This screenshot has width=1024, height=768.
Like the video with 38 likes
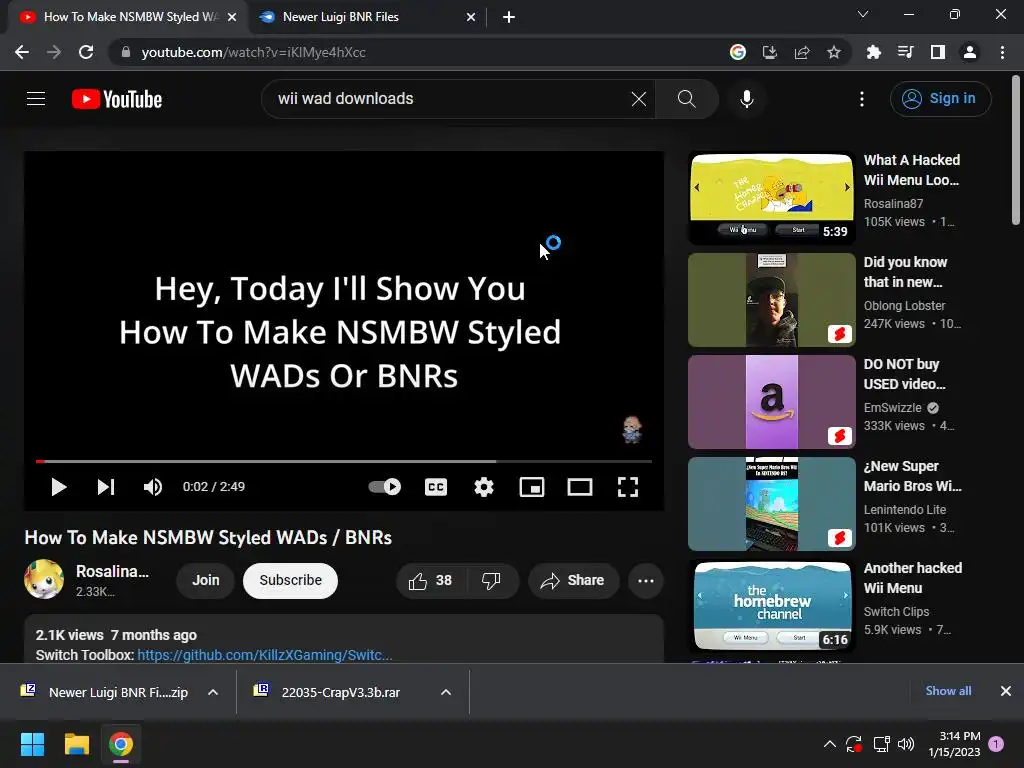click(430, 581)
